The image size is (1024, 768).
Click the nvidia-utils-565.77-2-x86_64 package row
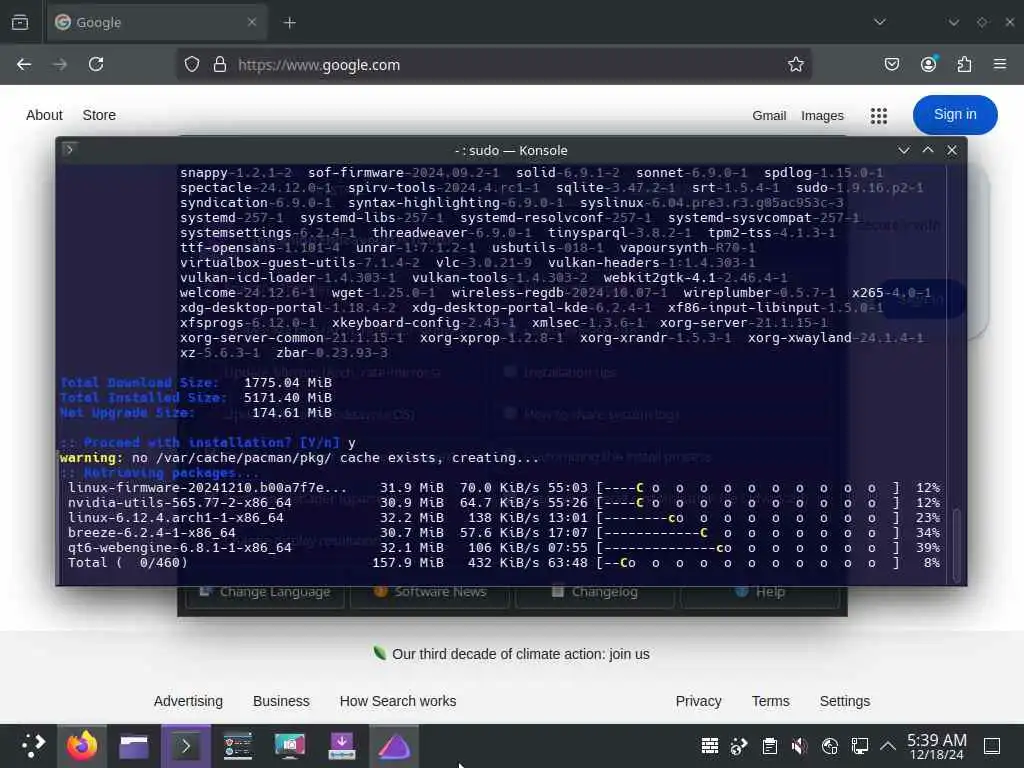click(x=503, y=503)
